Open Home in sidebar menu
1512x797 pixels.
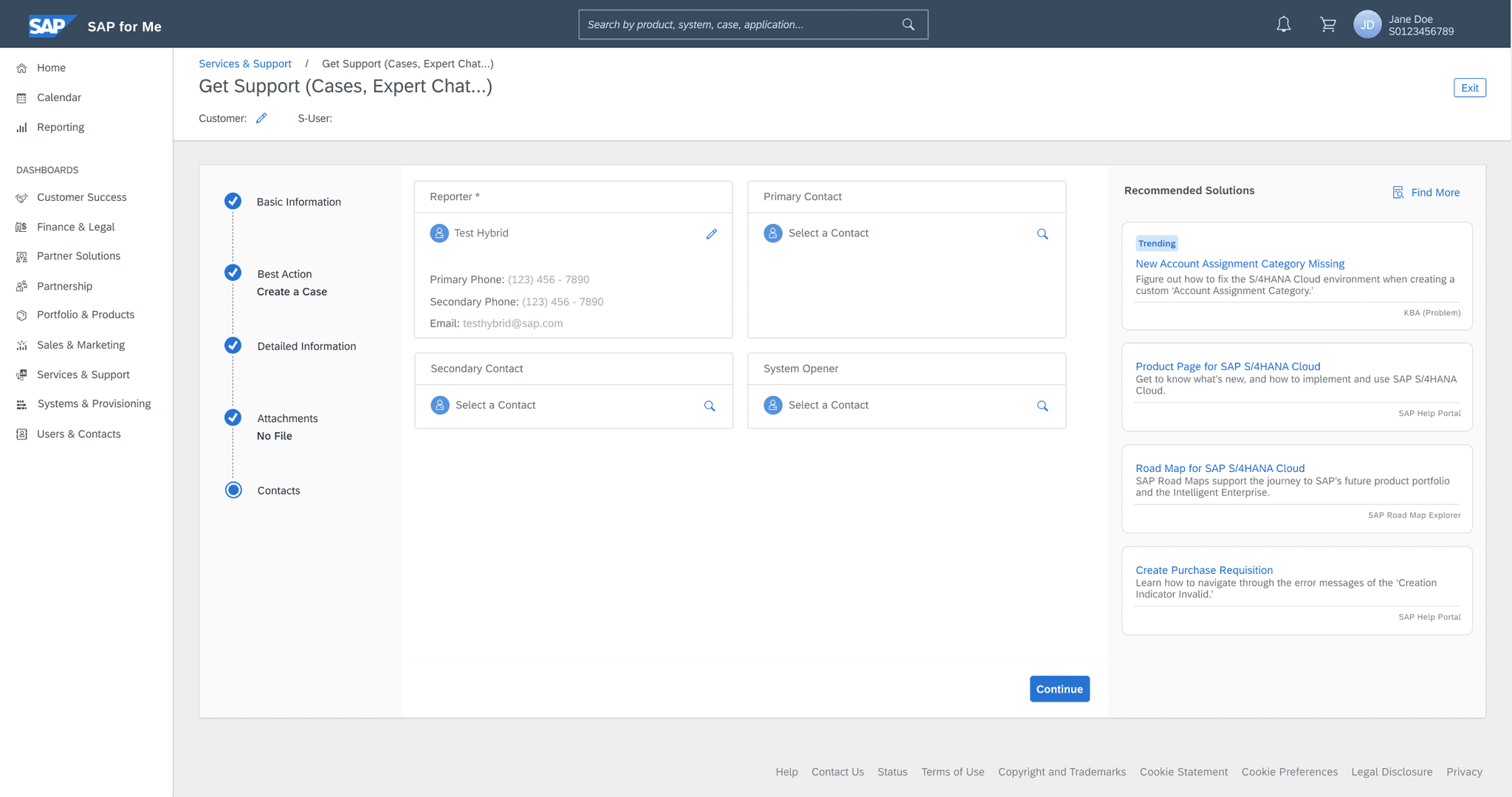51,68
